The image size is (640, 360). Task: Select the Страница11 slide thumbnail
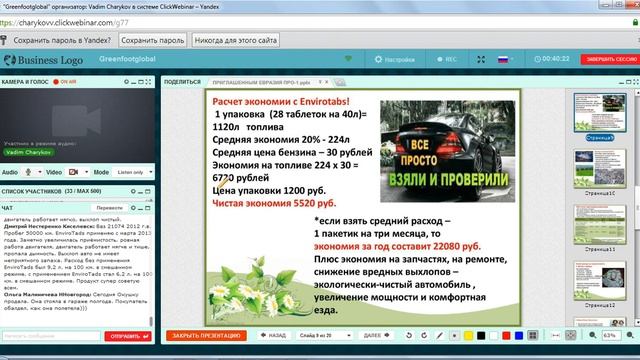[x=600, y=224]
